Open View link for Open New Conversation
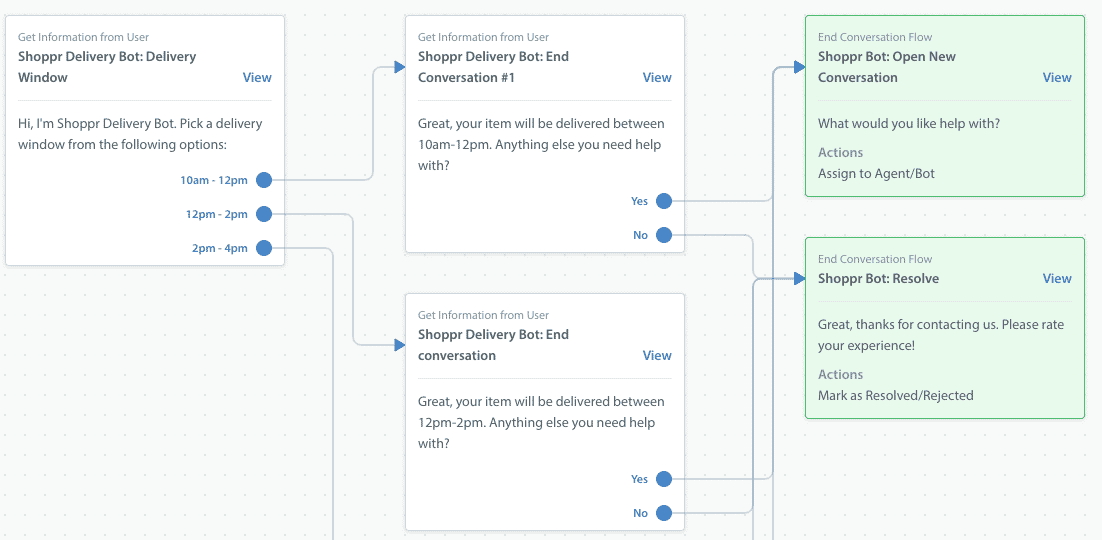1102x540 pixels. (x=1057, y=77)
